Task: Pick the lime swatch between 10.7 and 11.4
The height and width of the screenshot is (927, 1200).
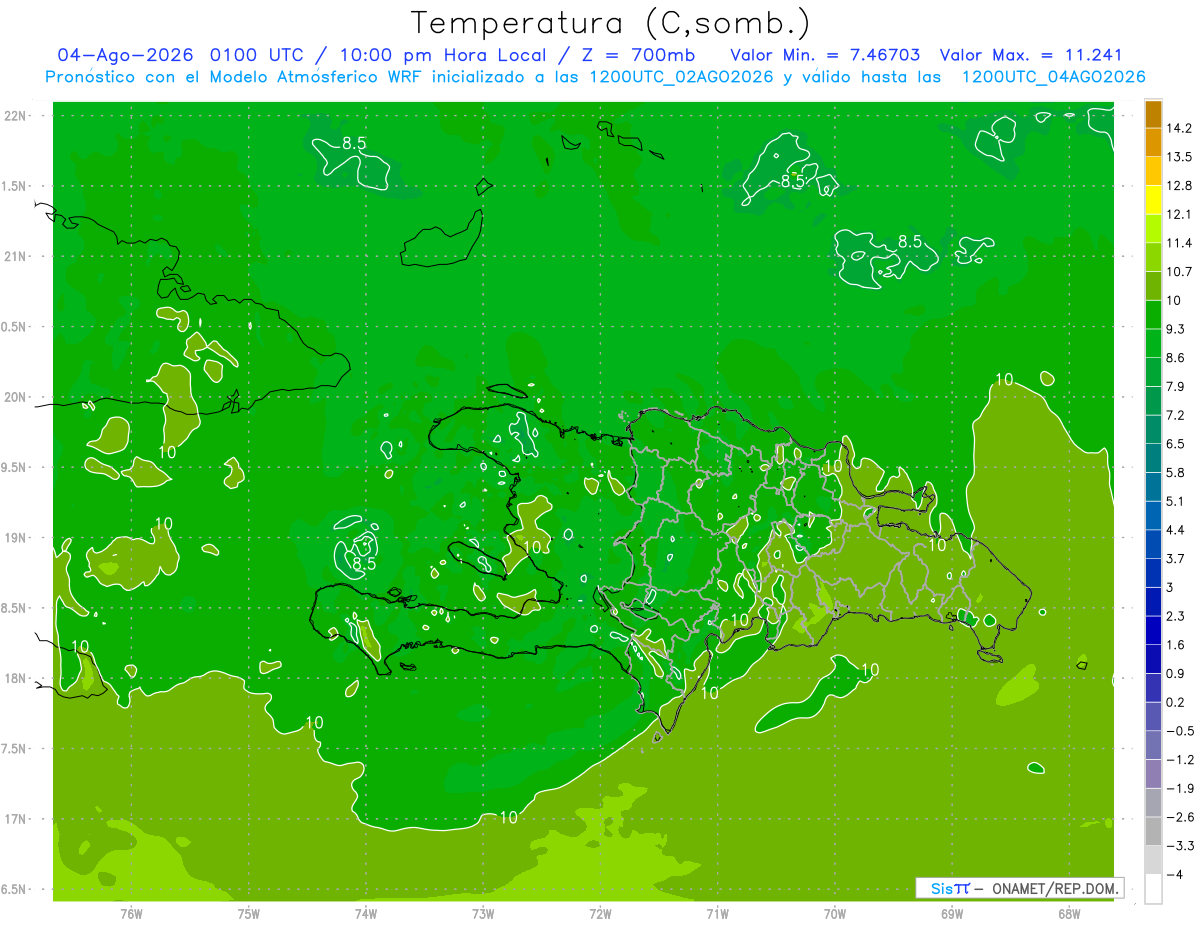Action: [1153, 257]
